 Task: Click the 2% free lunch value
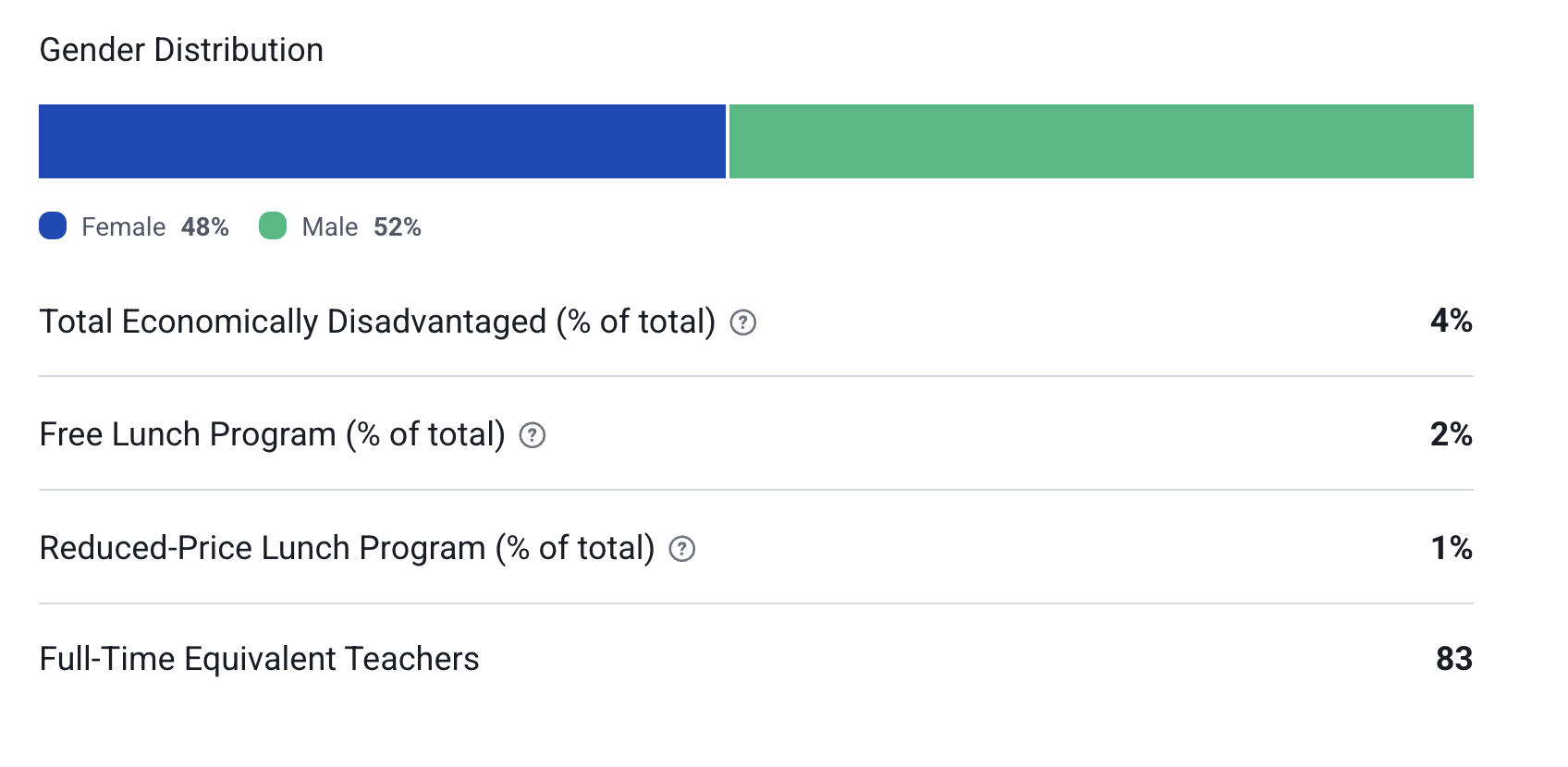[1452, 434]
